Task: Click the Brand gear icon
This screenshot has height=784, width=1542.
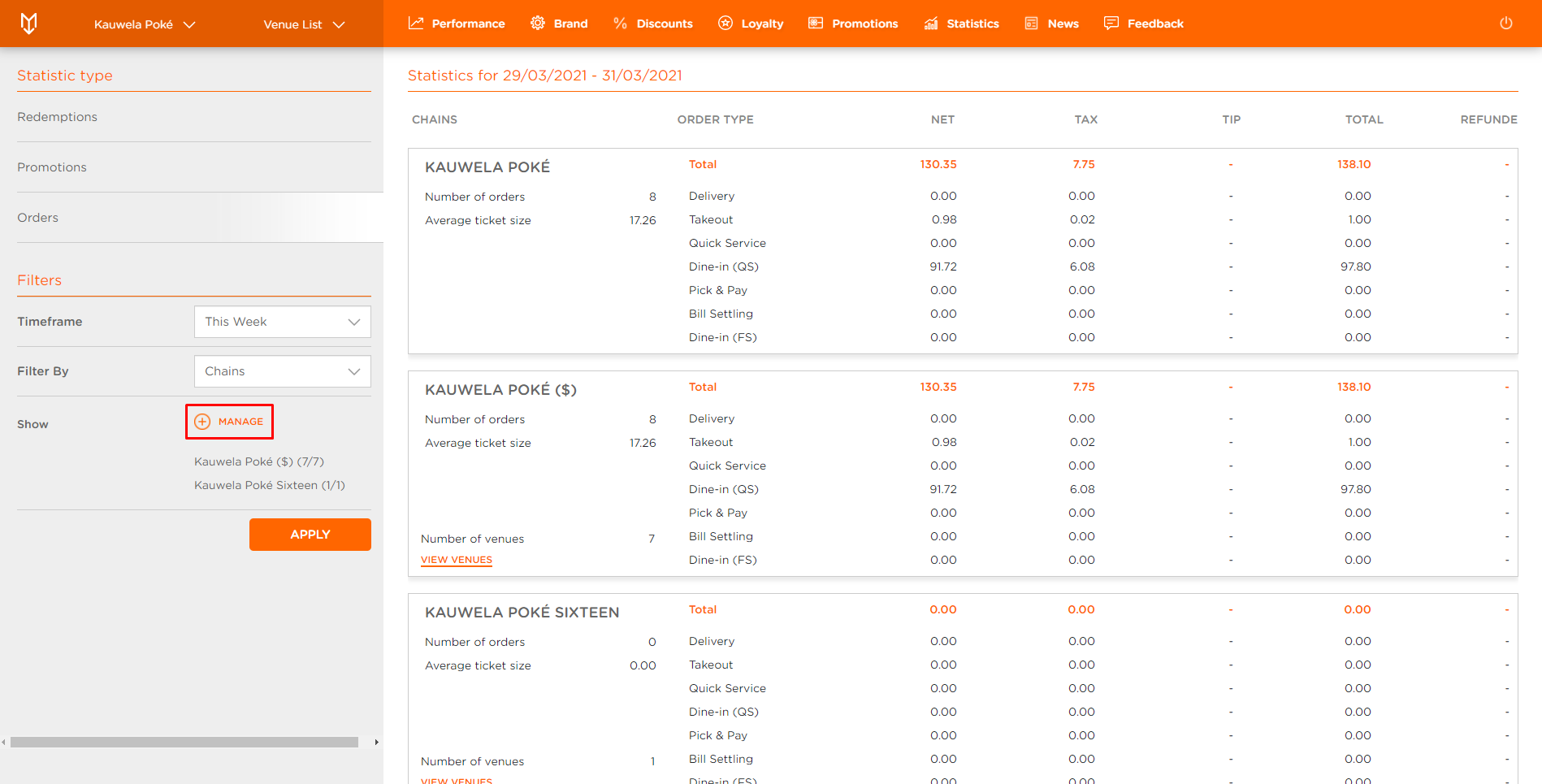Action: point(538,24)
